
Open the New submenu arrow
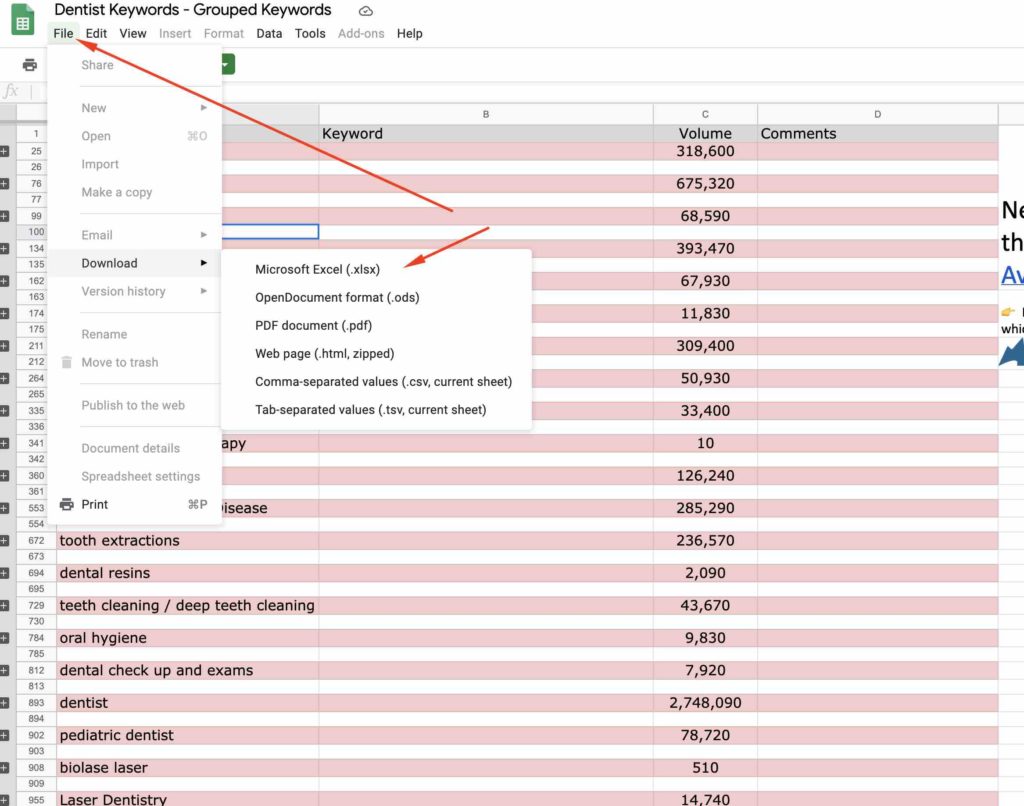point(203,108)
